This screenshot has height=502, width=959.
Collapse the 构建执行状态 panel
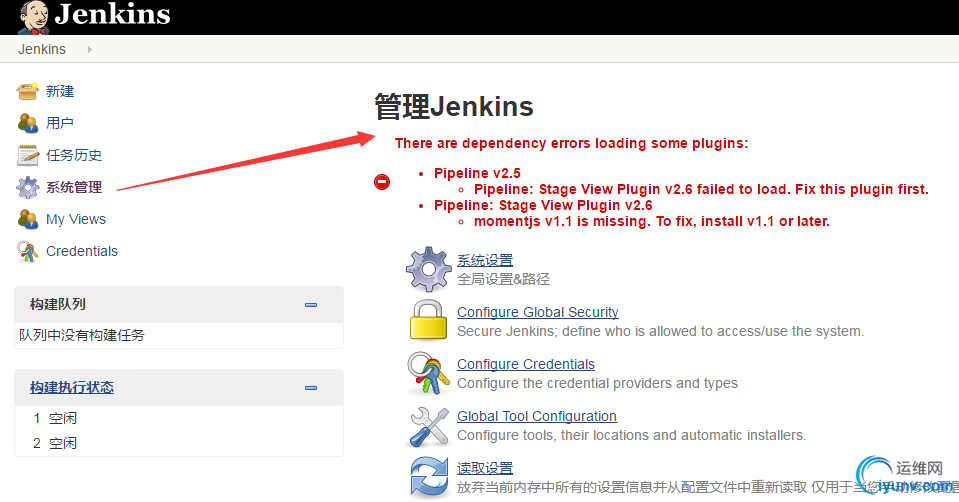311,388
